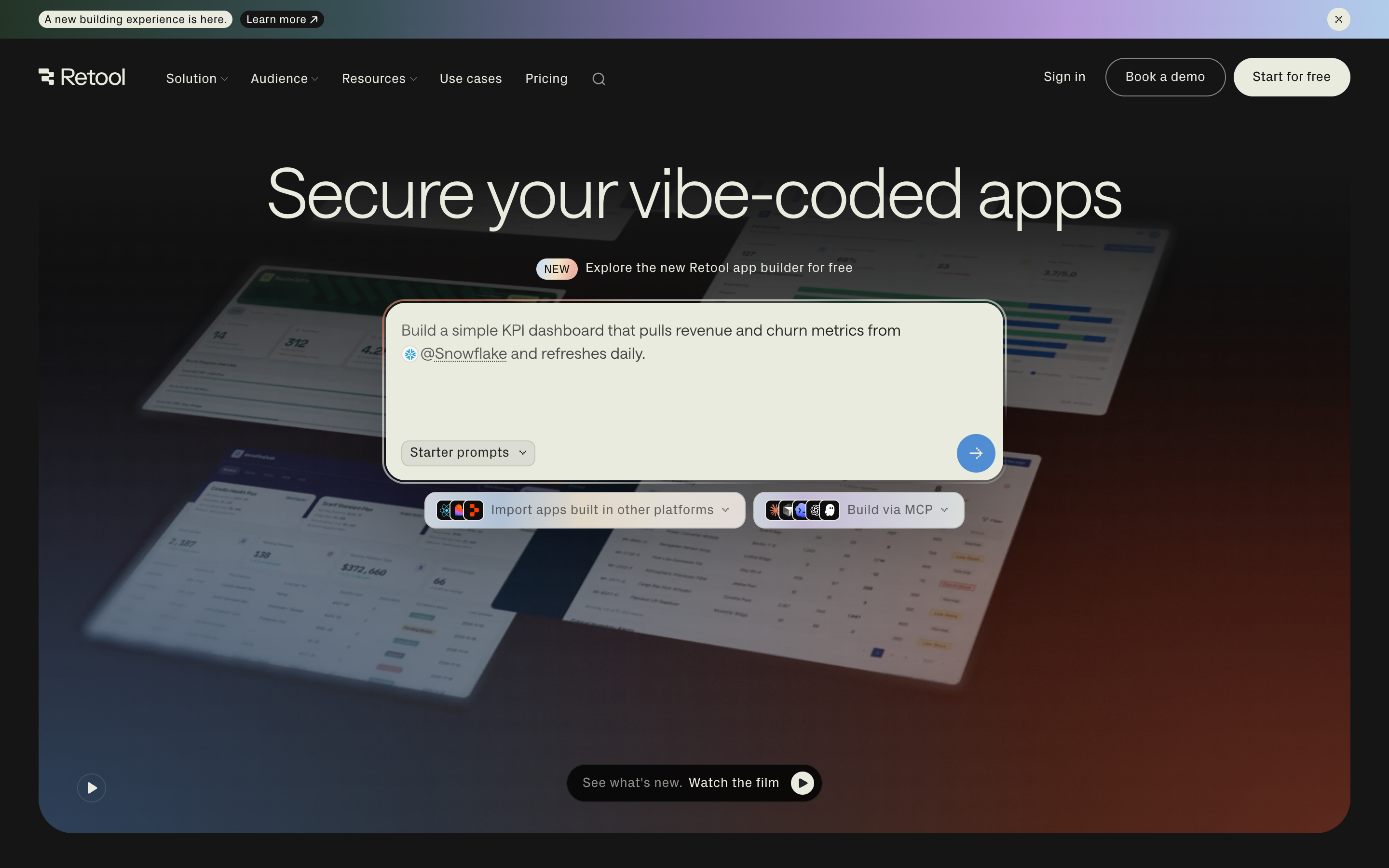Play the background video with round play button

[92, 787]
